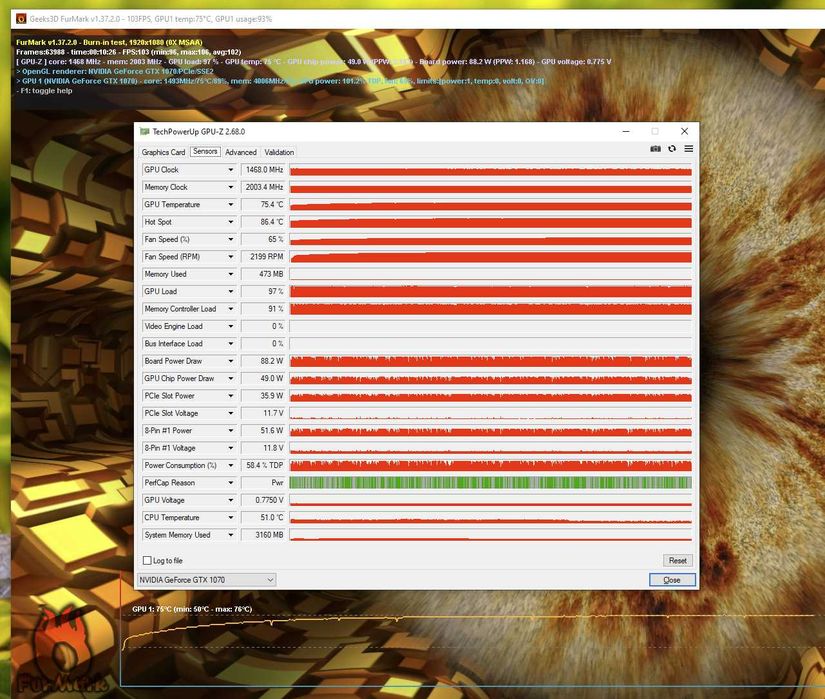Expand the Memory Controller Load dropdown
Screen dimensions: 825x699
230,309
